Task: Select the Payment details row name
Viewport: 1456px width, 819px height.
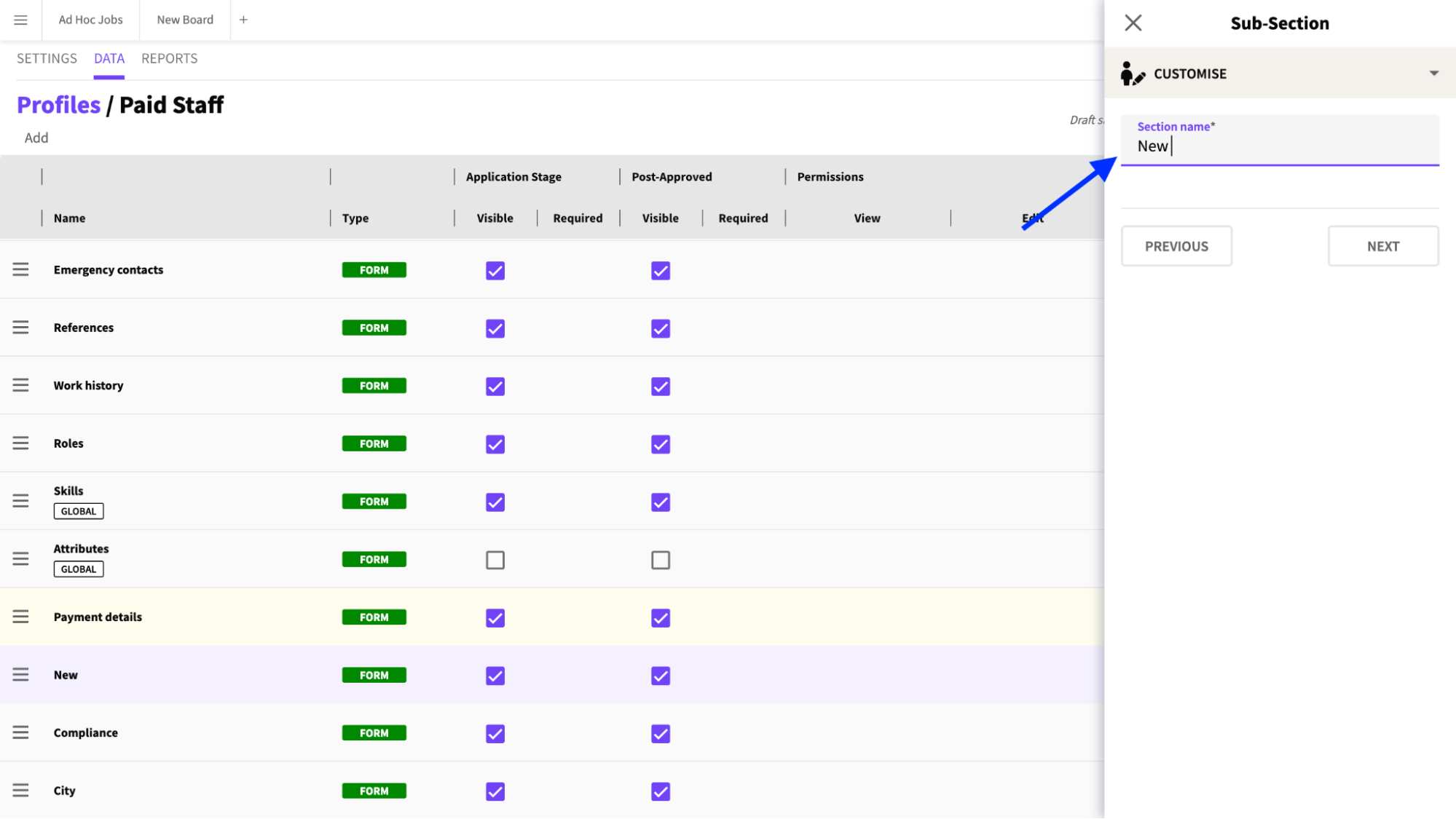Action: click(98, 617)
